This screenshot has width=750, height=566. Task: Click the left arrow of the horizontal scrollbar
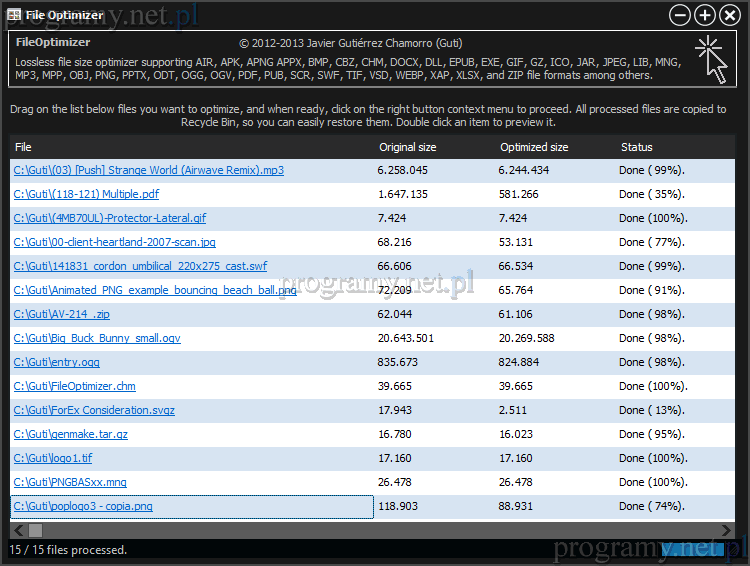(17, 530)
